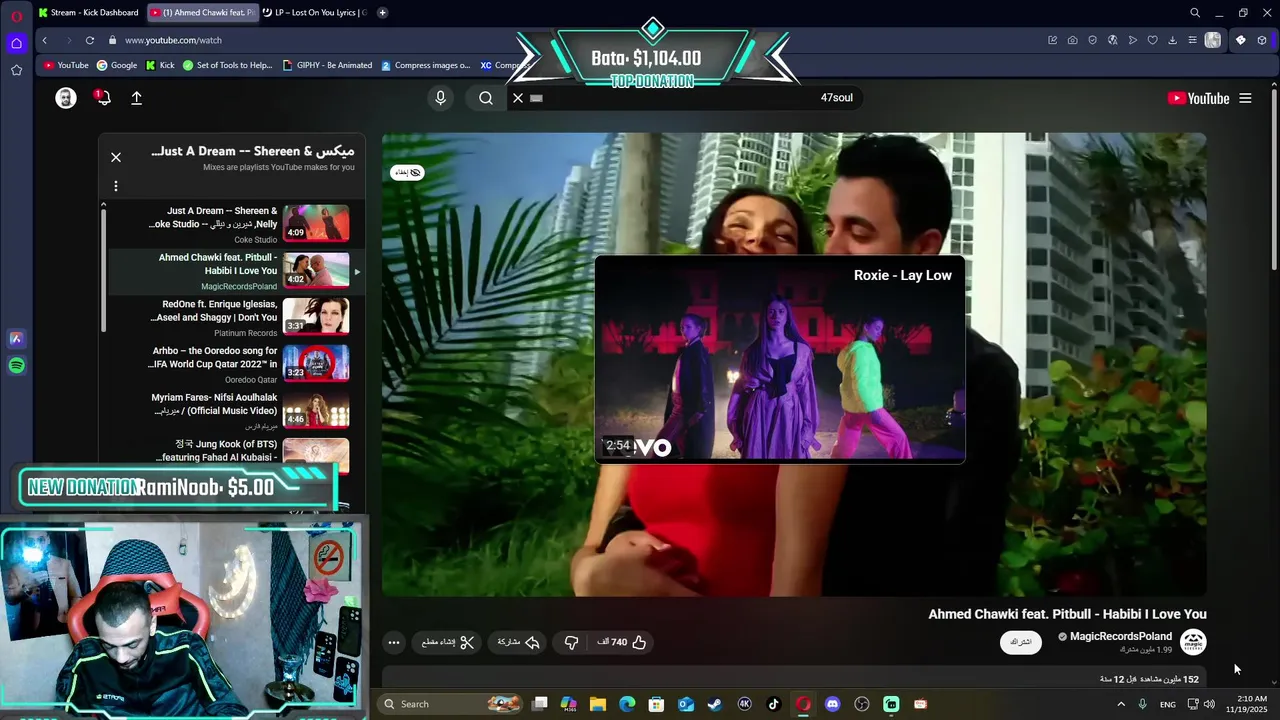Open Opera downloads icon
This screenshot has height=720, width=1280.
pos(1172,40)
